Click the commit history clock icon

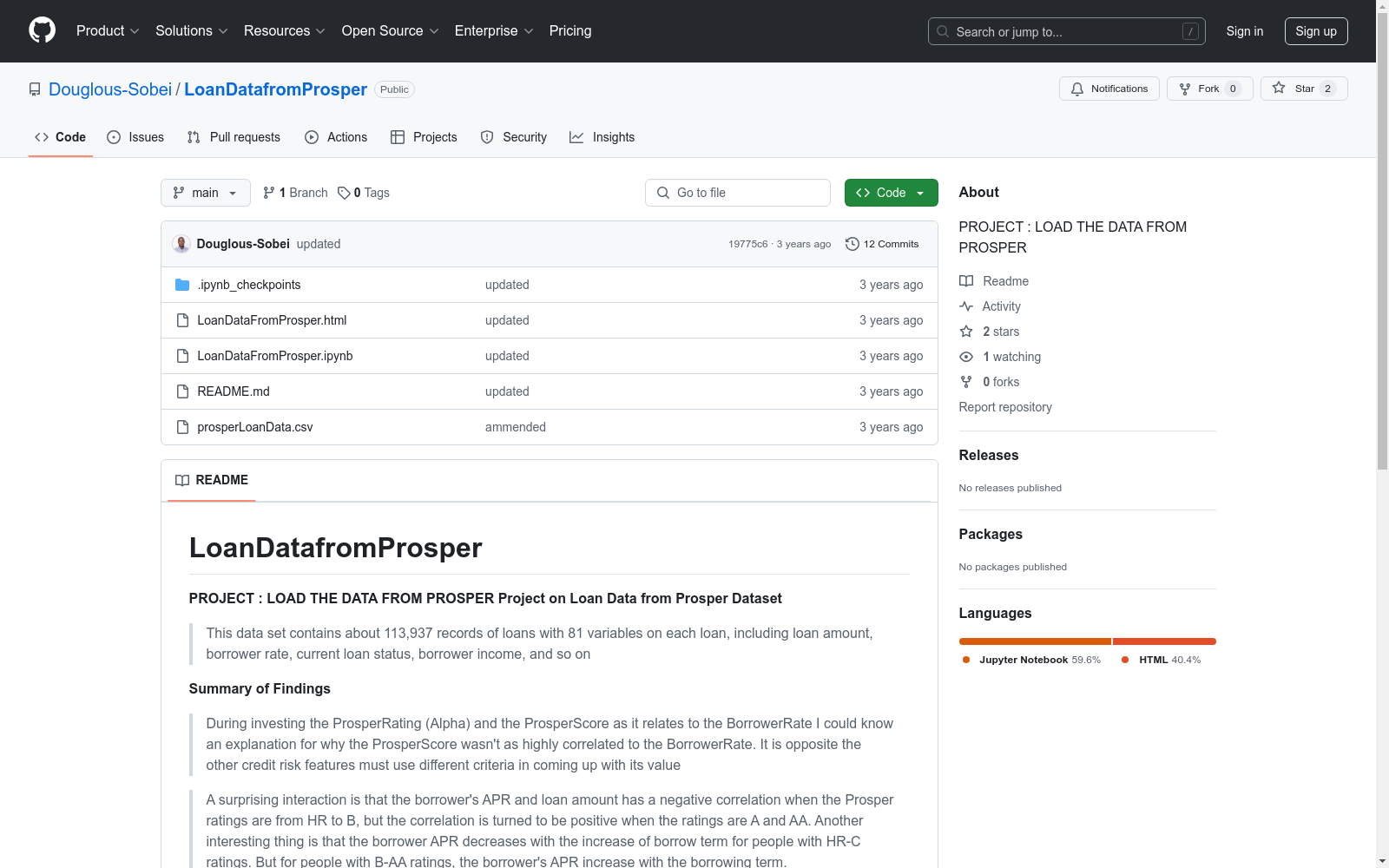[851, 244]
